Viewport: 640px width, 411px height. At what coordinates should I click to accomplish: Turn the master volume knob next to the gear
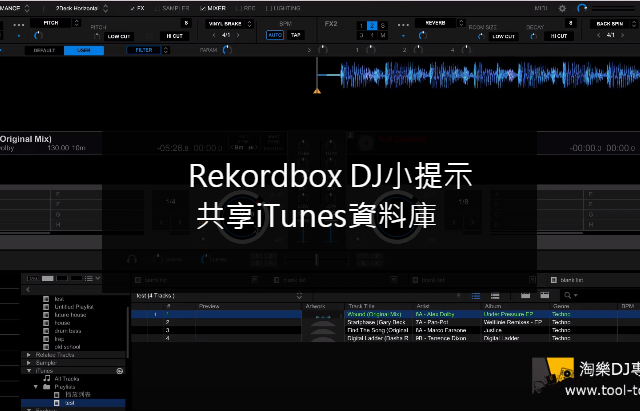[x=582, y=8]
